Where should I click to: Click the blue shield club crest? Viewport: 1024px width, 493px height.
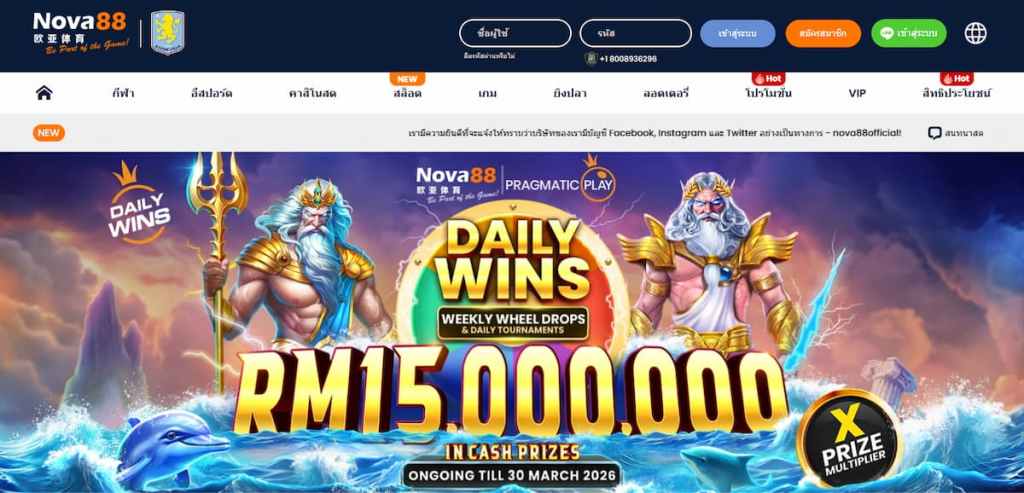168,33
